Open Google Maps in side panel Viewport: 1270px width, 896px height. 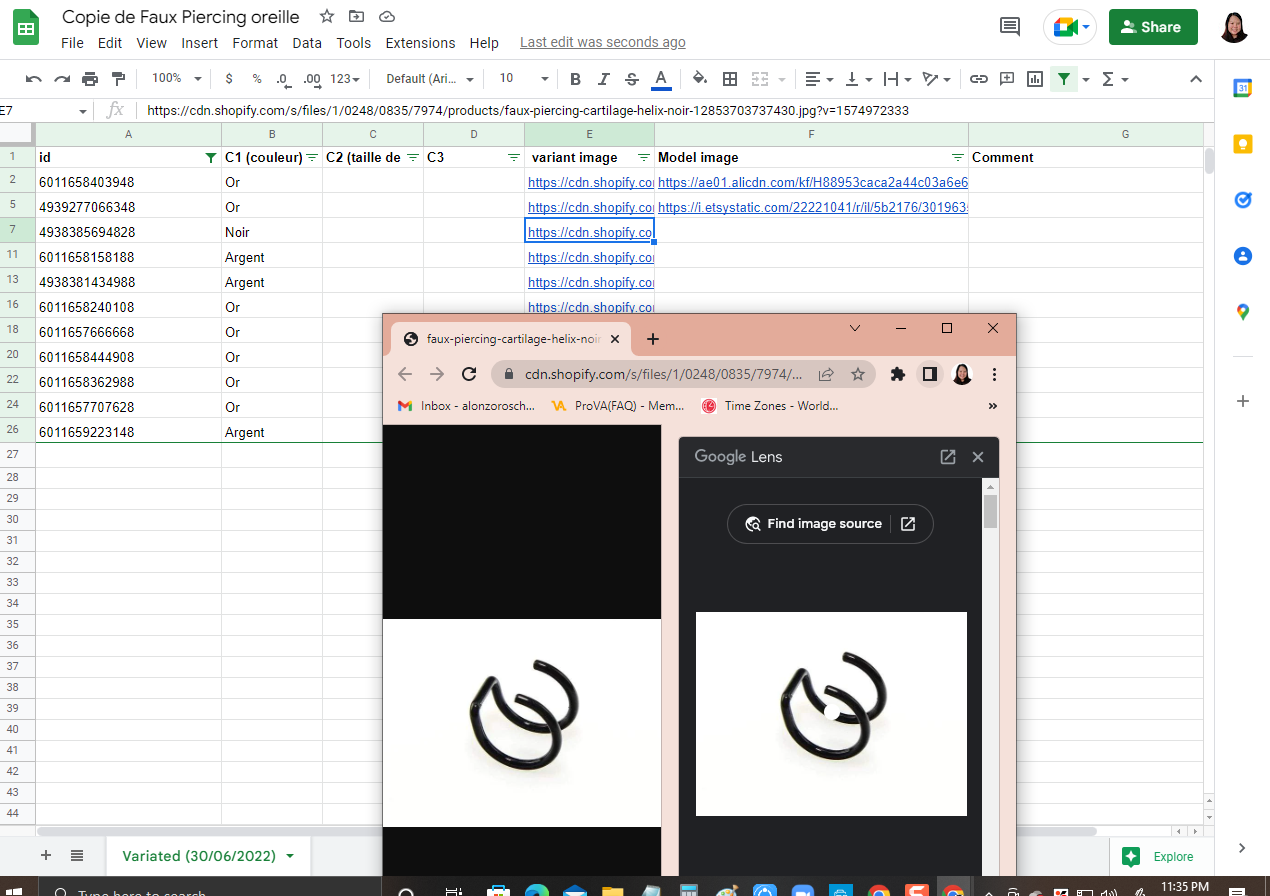pyautogui.click(x=1243, y=312)
